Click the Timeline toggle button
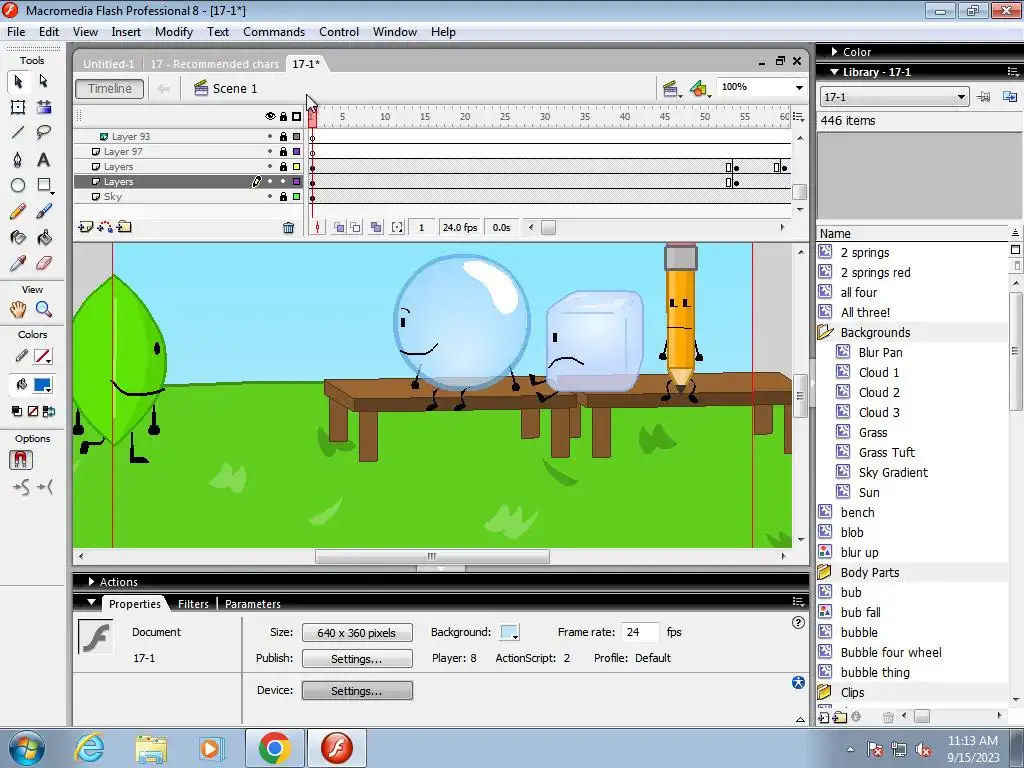Image resolution: width=1024 pixels, height=768 pixels. [x=110, y=89]
